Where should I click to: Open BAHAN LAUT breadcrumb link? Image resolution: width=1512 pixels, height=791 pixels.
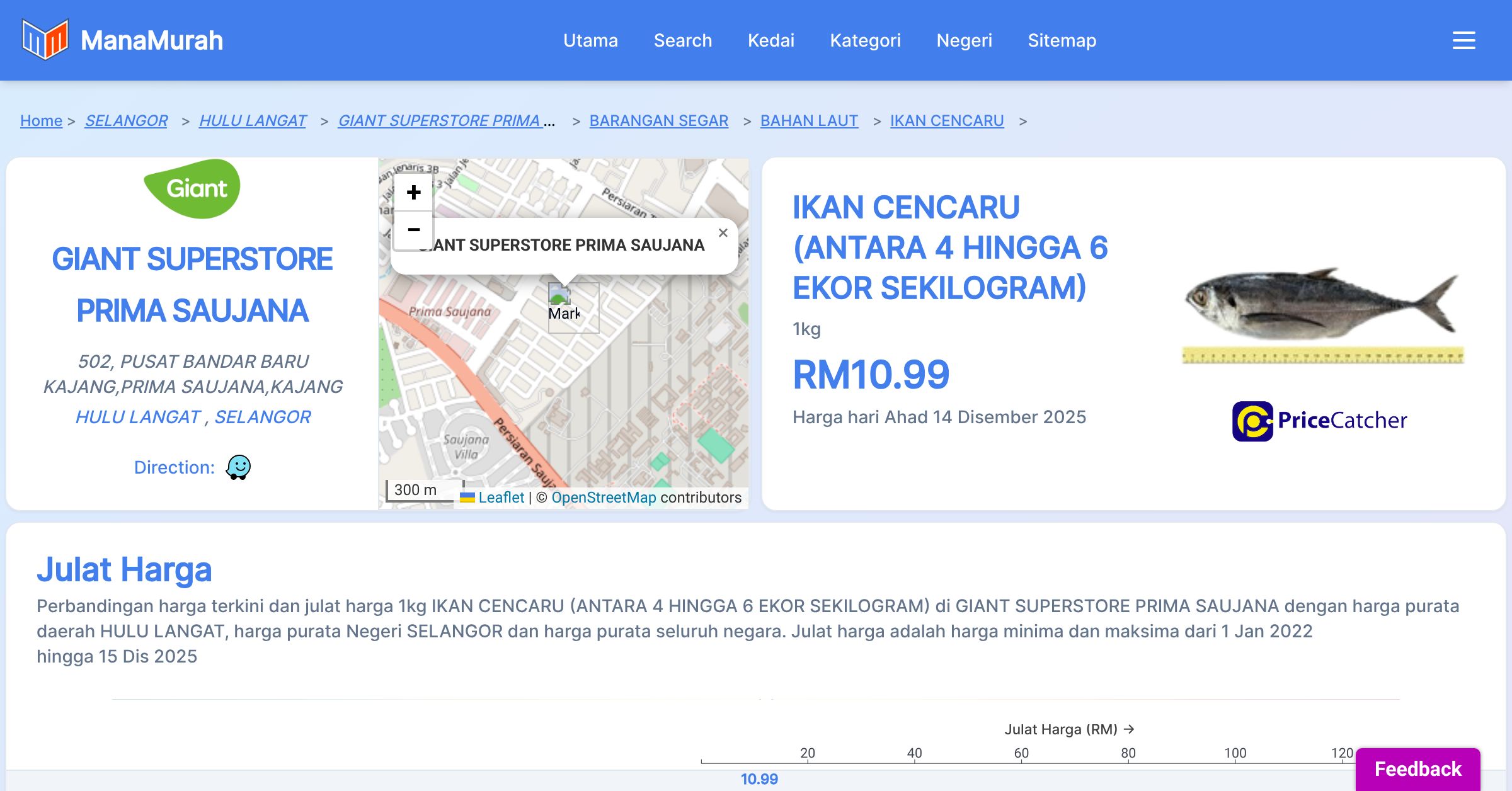809,120
